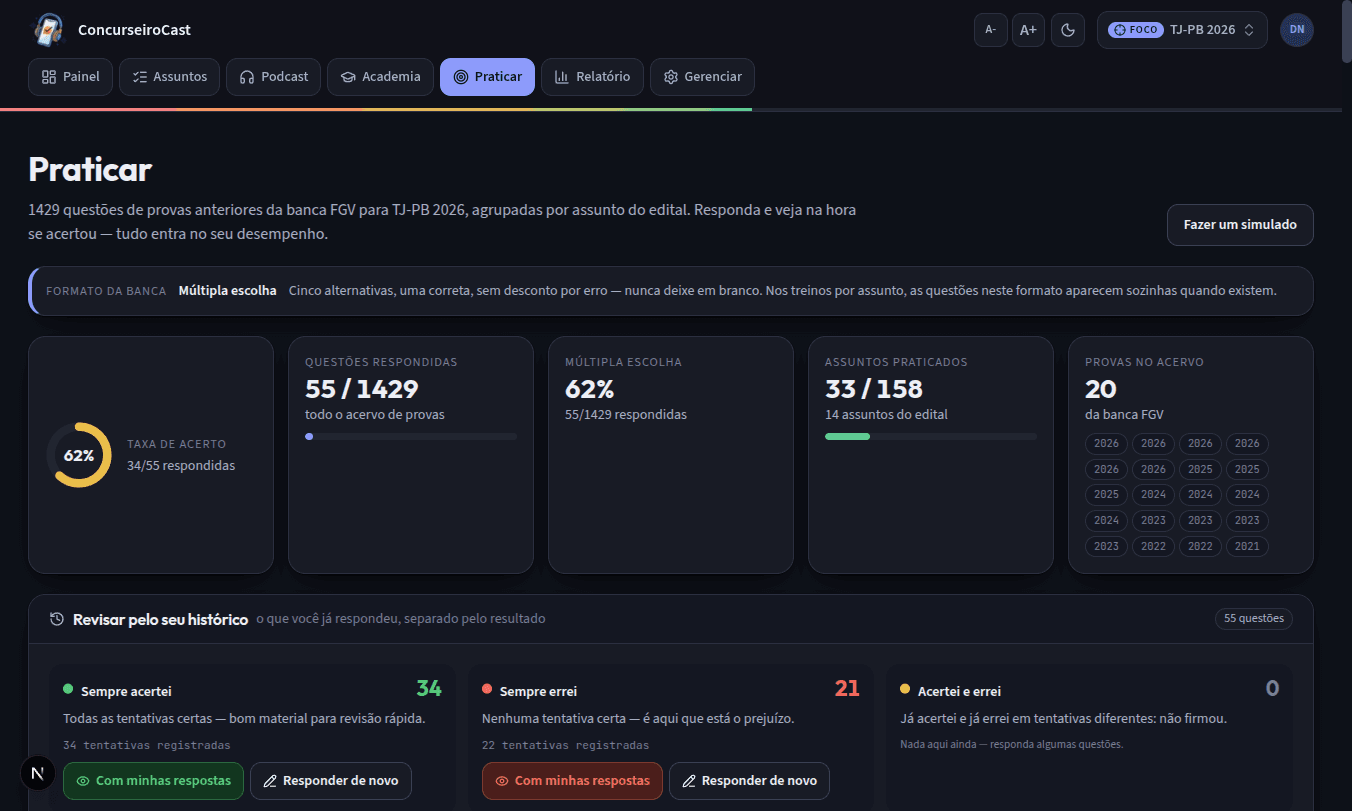
Task: Click the Questões respondidas progress bar
Action: pyautogui.click(x=411, y=437)
